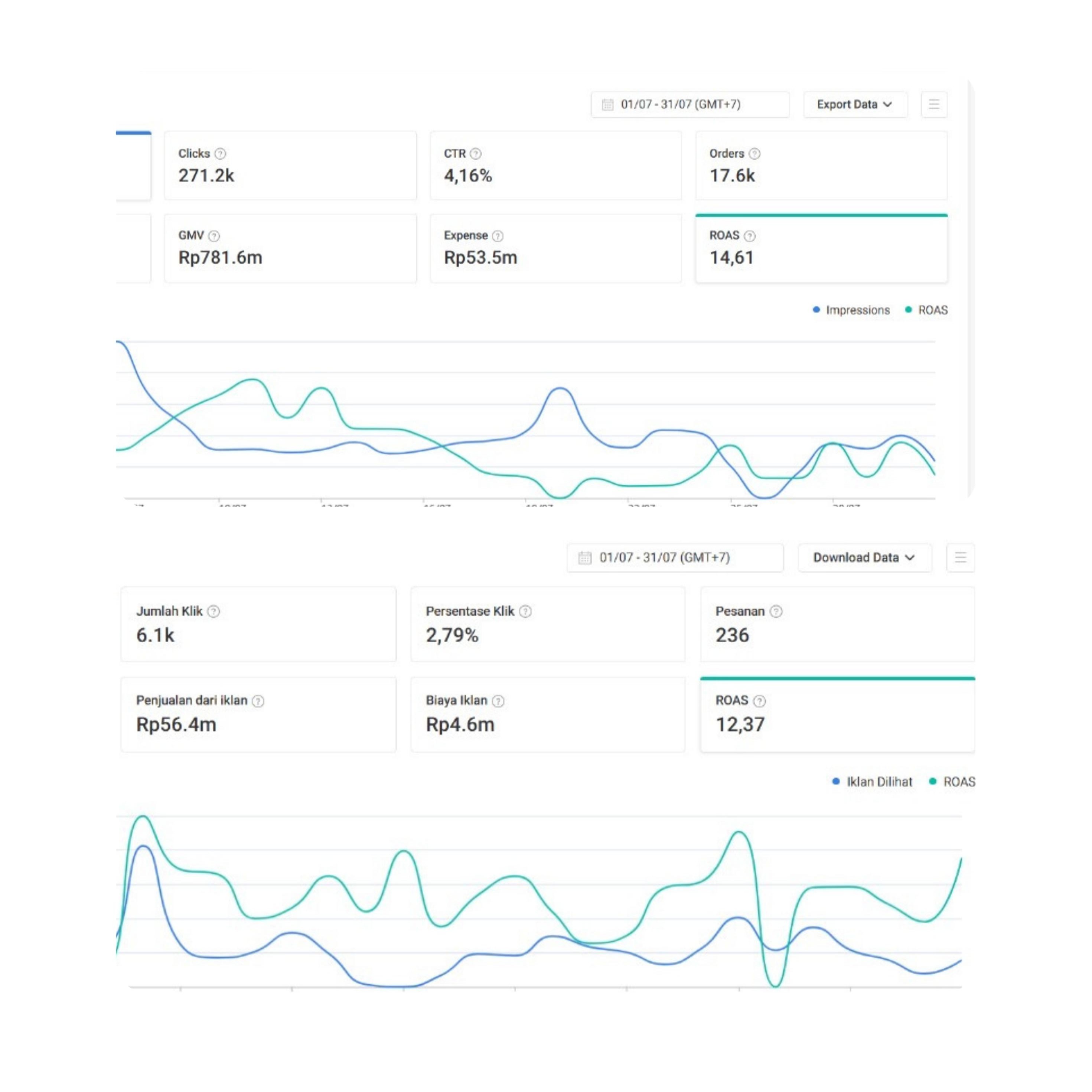
Task: Click the help icon next to CTR
Action: (476, 154)
